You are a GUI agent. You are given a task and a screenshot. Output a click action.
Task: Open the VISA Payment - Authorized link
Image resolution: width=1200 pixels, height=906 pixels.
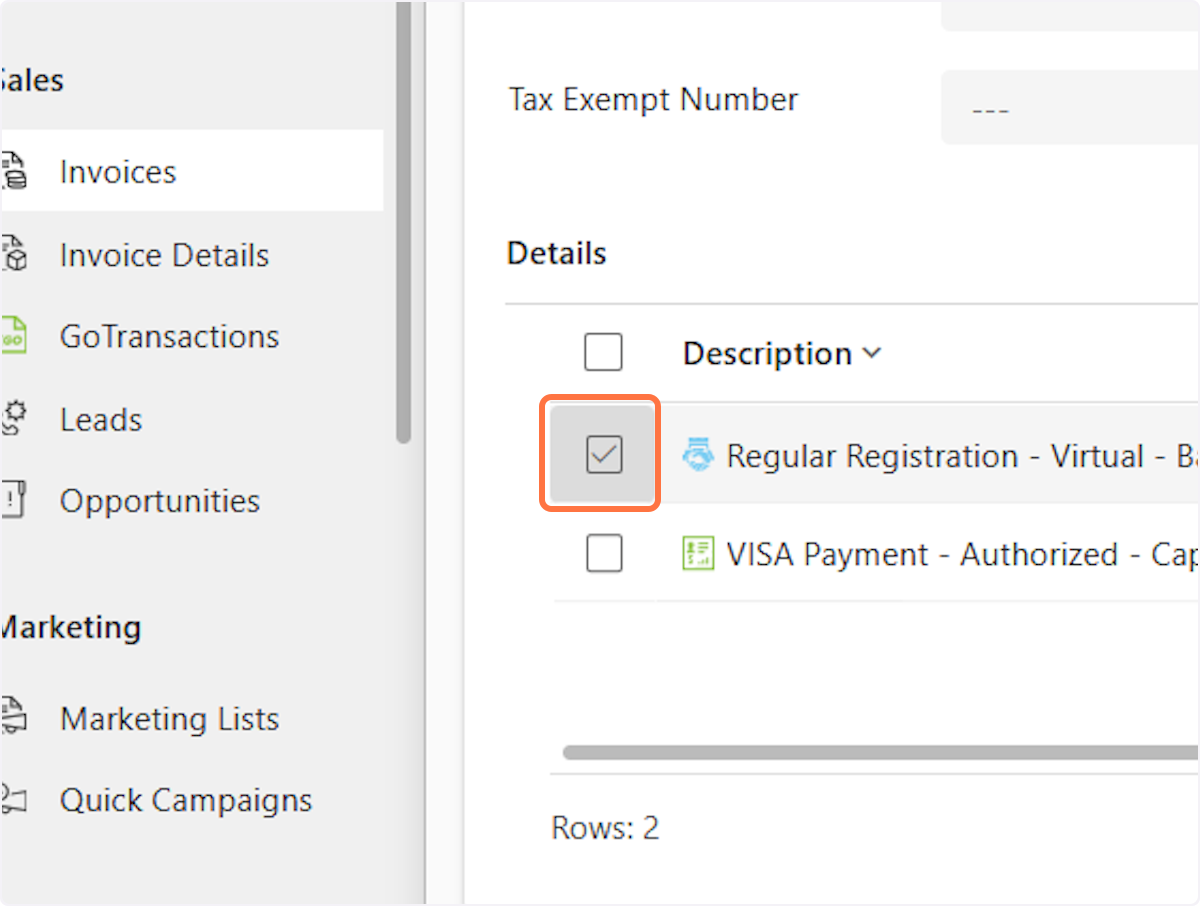tap(960, 554)
